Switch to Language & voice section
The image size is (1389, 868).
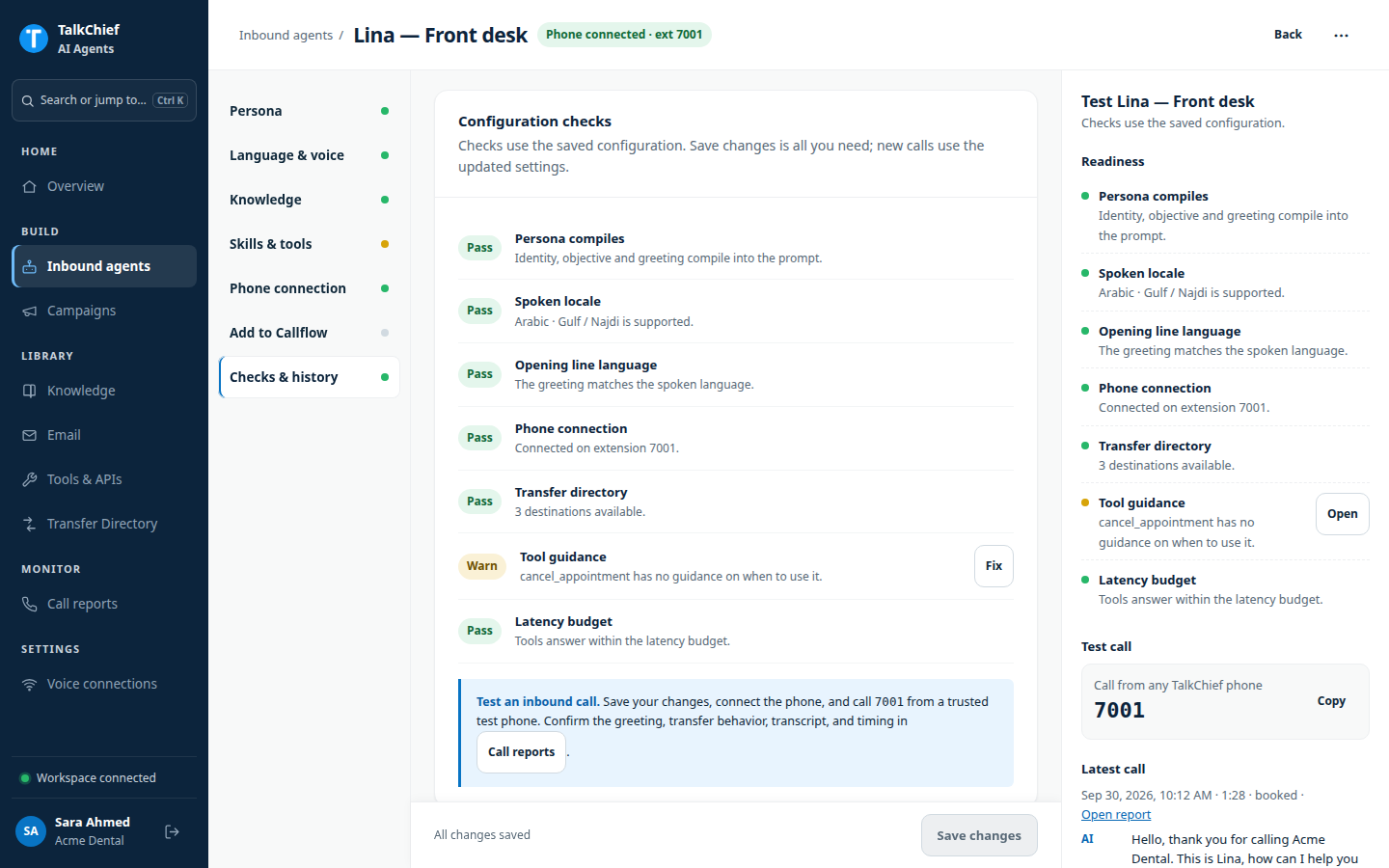309,155
